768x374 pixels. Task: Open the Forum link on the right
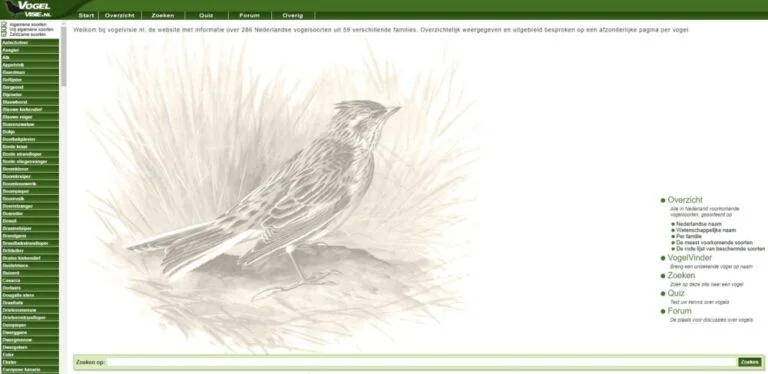click(x=679, y=311)
